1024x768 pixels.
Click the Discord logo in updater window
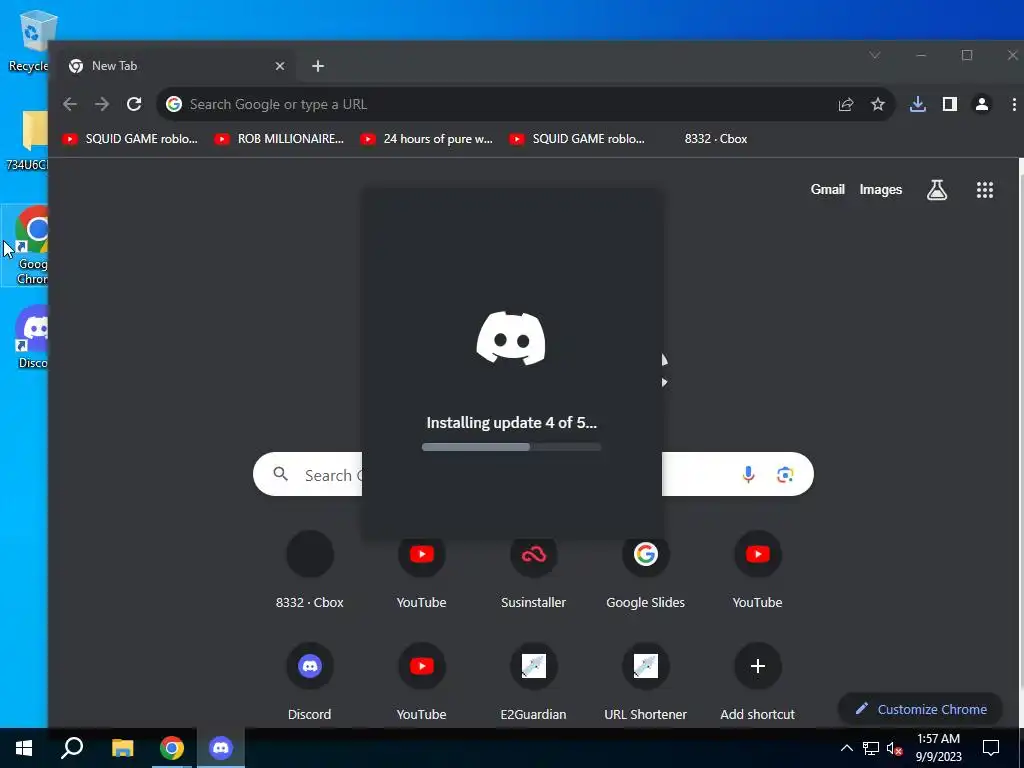pyautogui.click(x=511, y=338)
